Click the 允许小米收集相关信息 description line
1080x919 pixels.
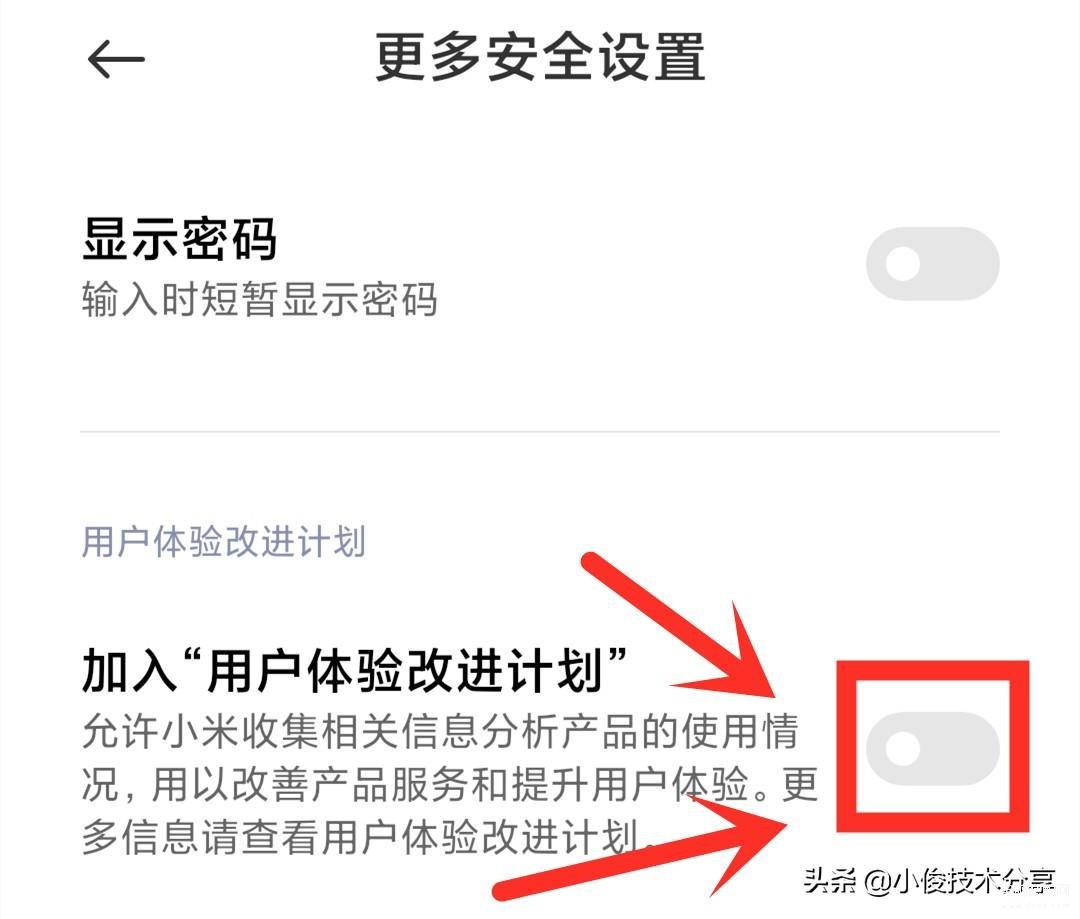439,731
